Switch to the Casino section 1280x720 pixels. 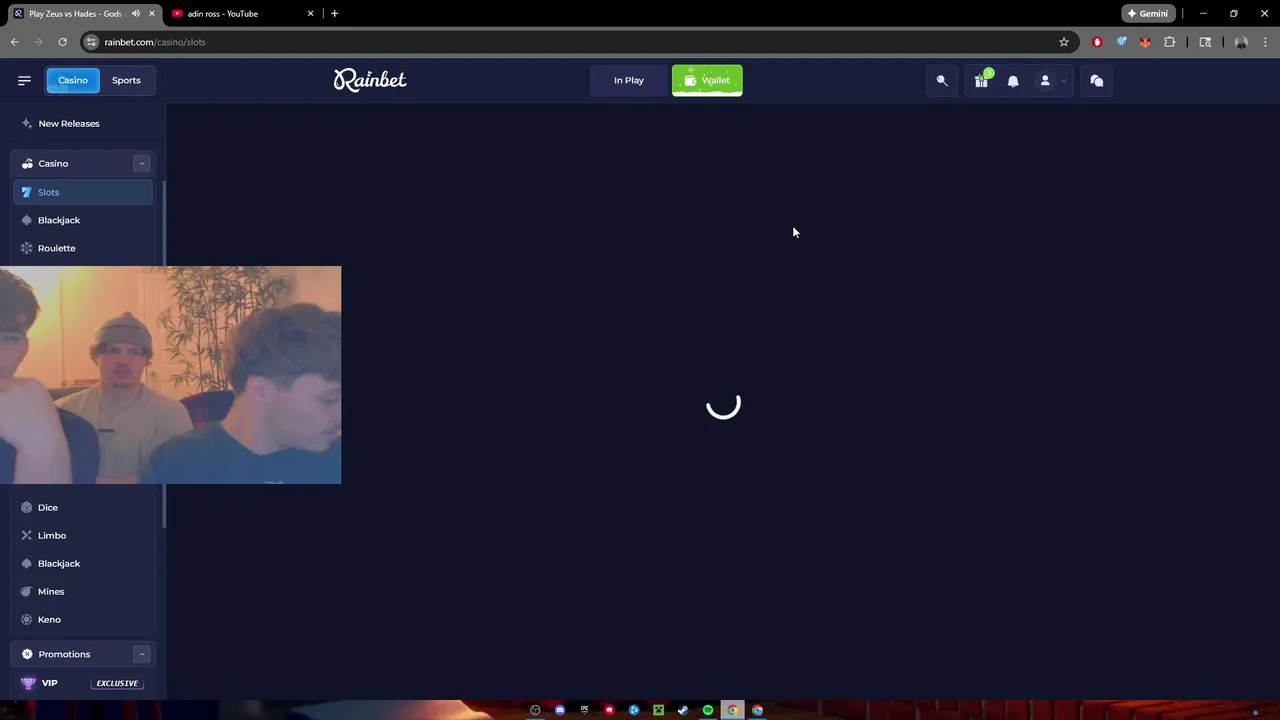point(73,80)
